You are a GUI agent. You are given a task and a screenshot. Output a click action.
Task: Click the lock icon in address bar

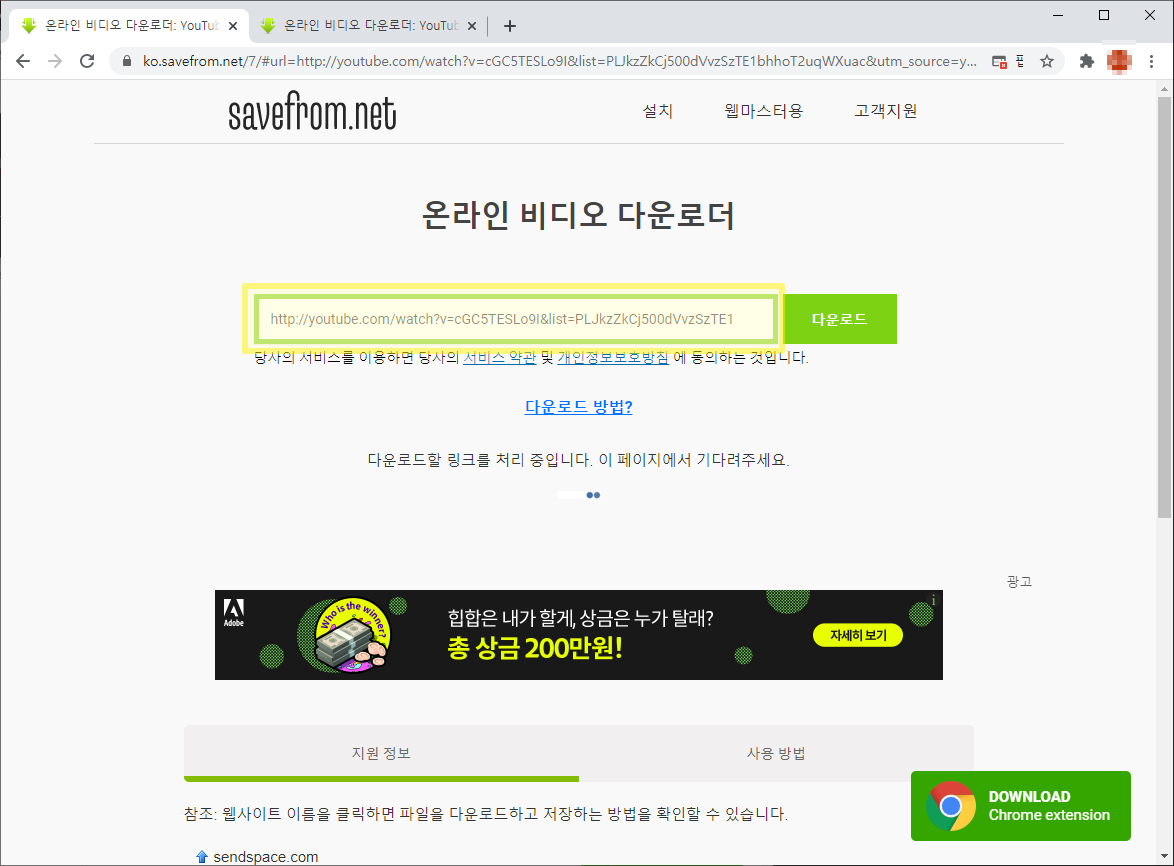pos(127,61)
